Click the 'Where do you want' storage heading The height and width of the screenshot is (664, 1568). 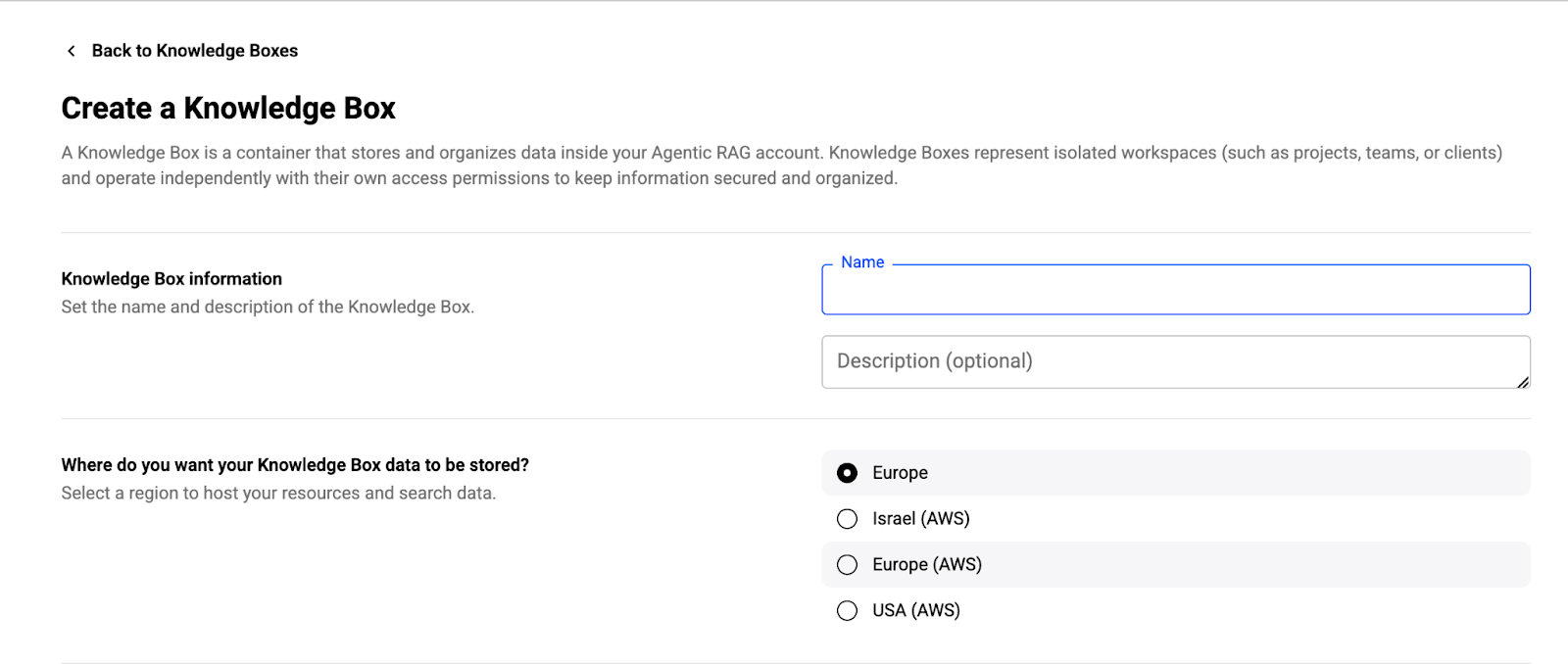coord(295,465)
